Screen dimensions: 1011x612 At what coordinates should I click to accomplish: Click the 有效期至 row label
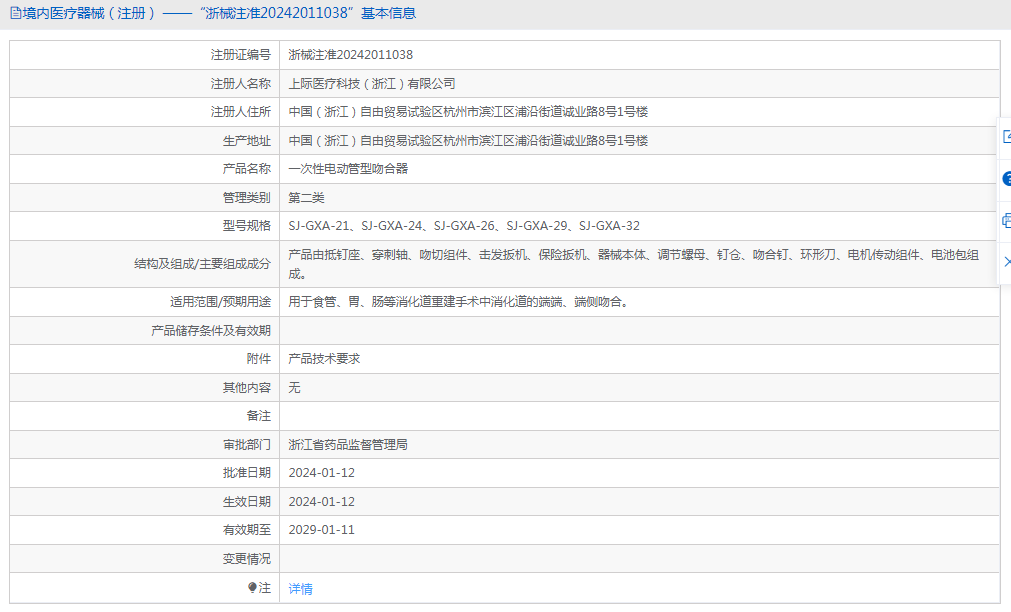[246, 530]
